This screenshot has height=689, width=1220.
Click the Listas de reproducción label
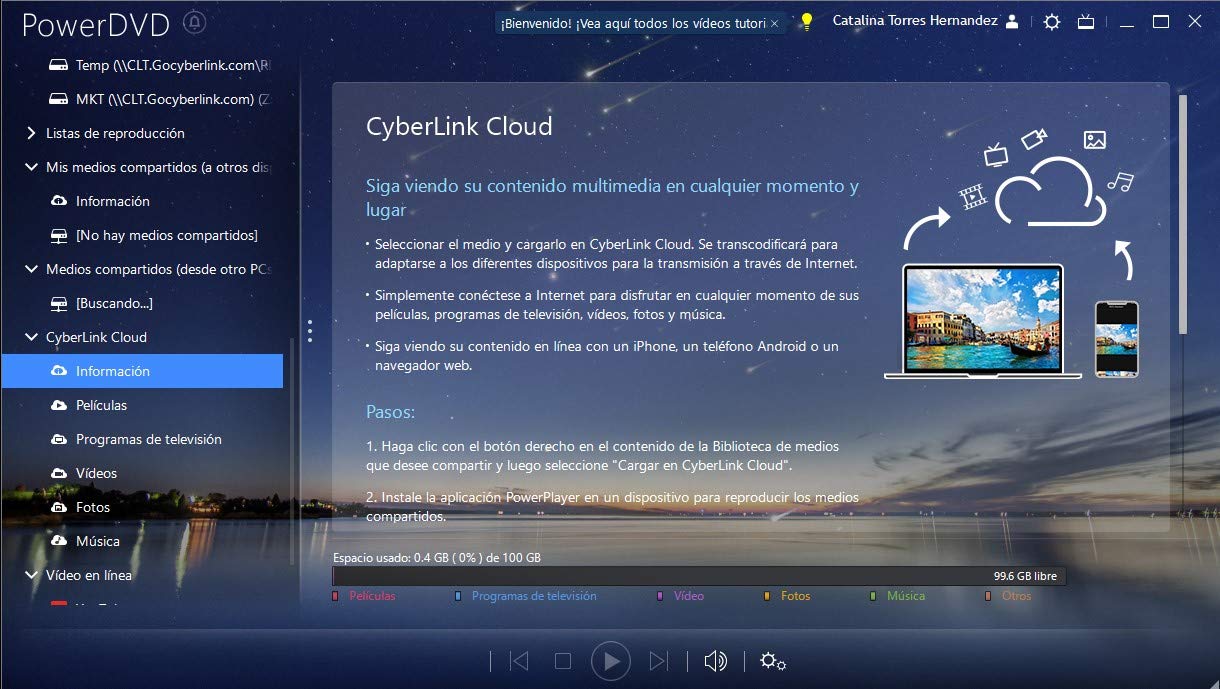[x=115, y=133]
